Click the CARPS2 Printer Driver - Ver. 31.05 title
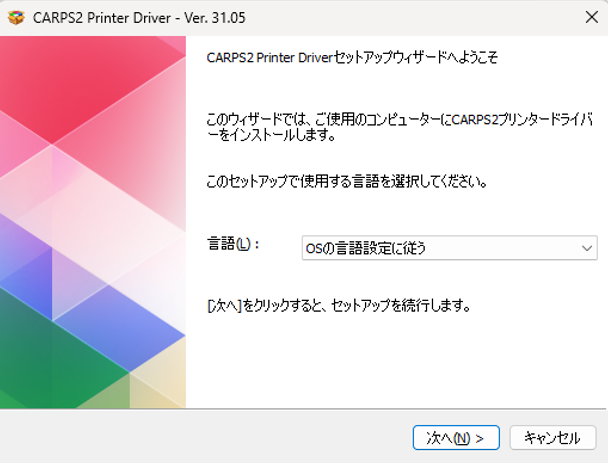 (x=139, y=18)
